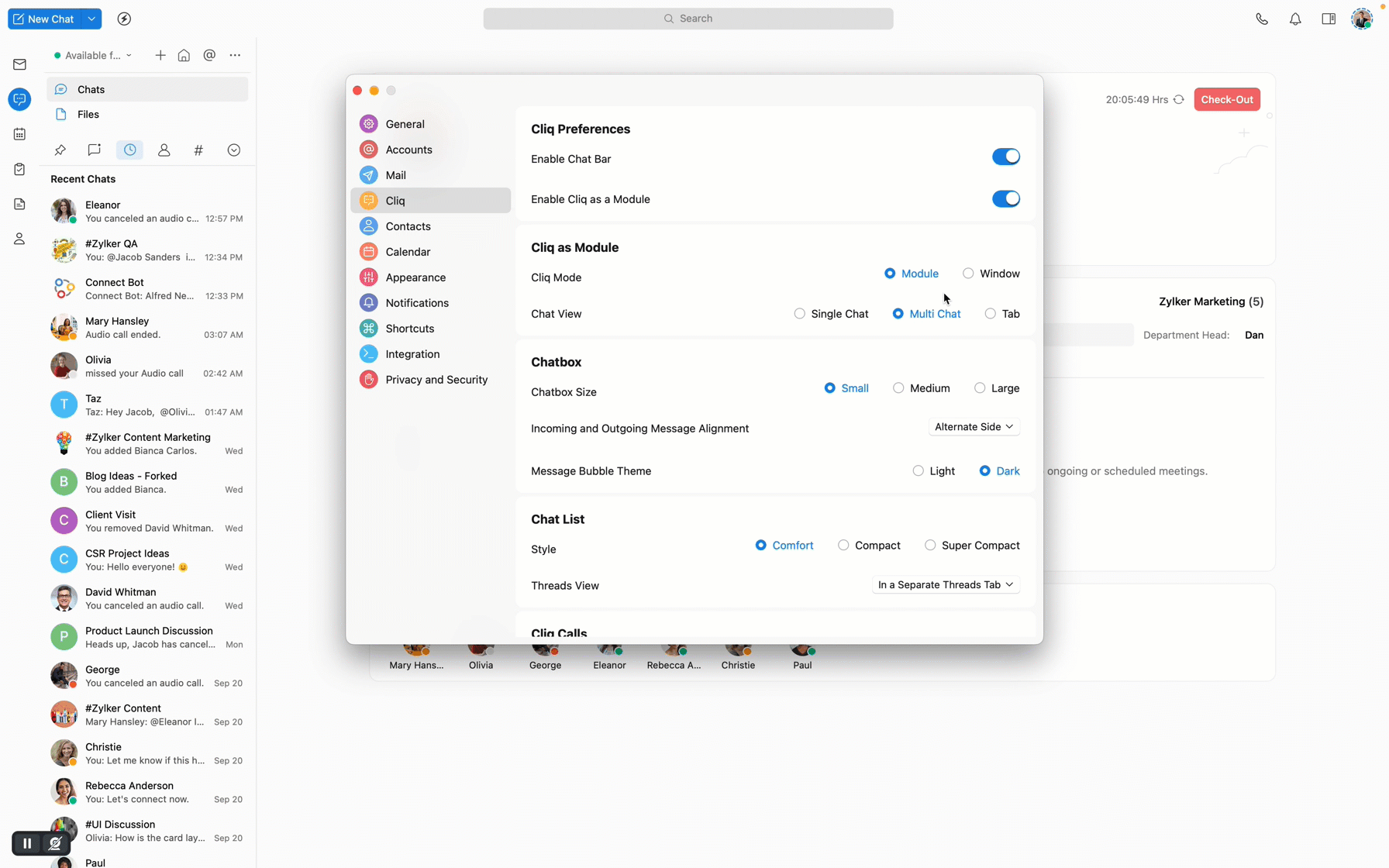Click the pause recording control
Screen dimensions: 1389x868
(x=27, y=843)
